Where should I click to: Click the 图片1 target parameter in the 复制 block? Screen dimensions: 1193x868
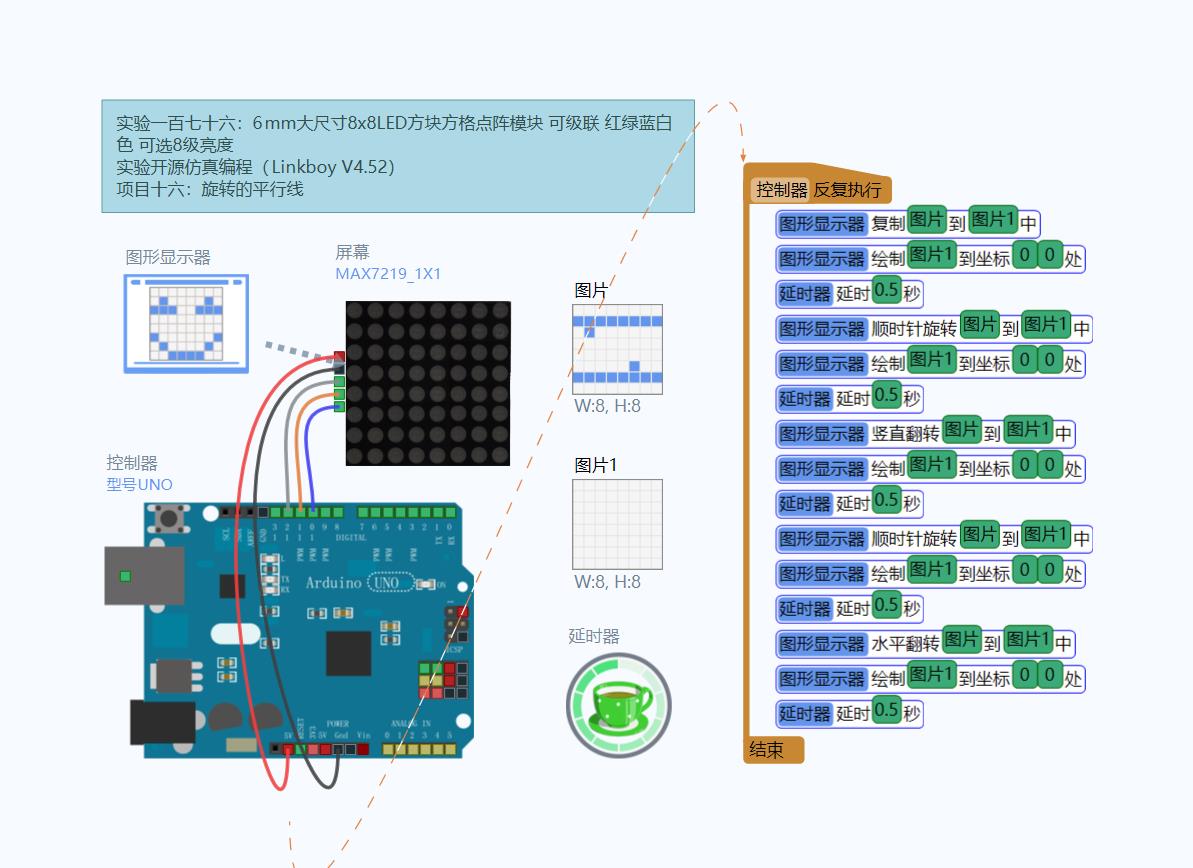click(x=994, y=220)
